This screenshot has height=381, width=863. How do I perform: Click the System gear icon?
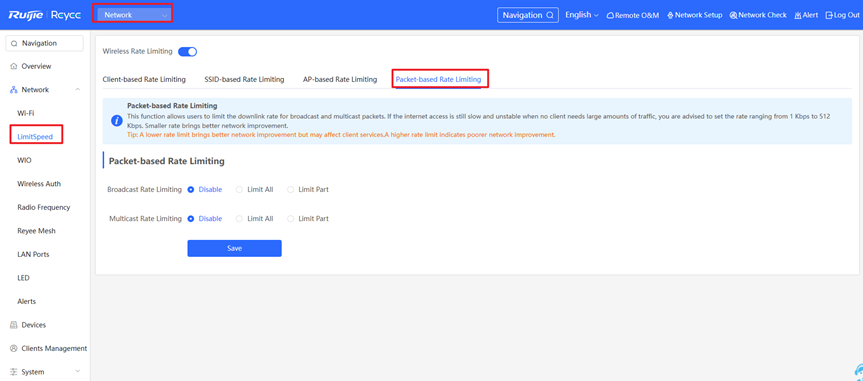14,372
